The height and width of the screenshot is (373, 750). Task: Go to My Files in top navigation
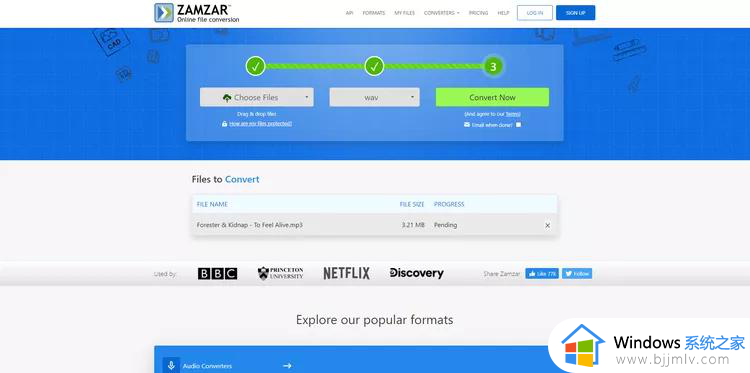click(405, 13)
